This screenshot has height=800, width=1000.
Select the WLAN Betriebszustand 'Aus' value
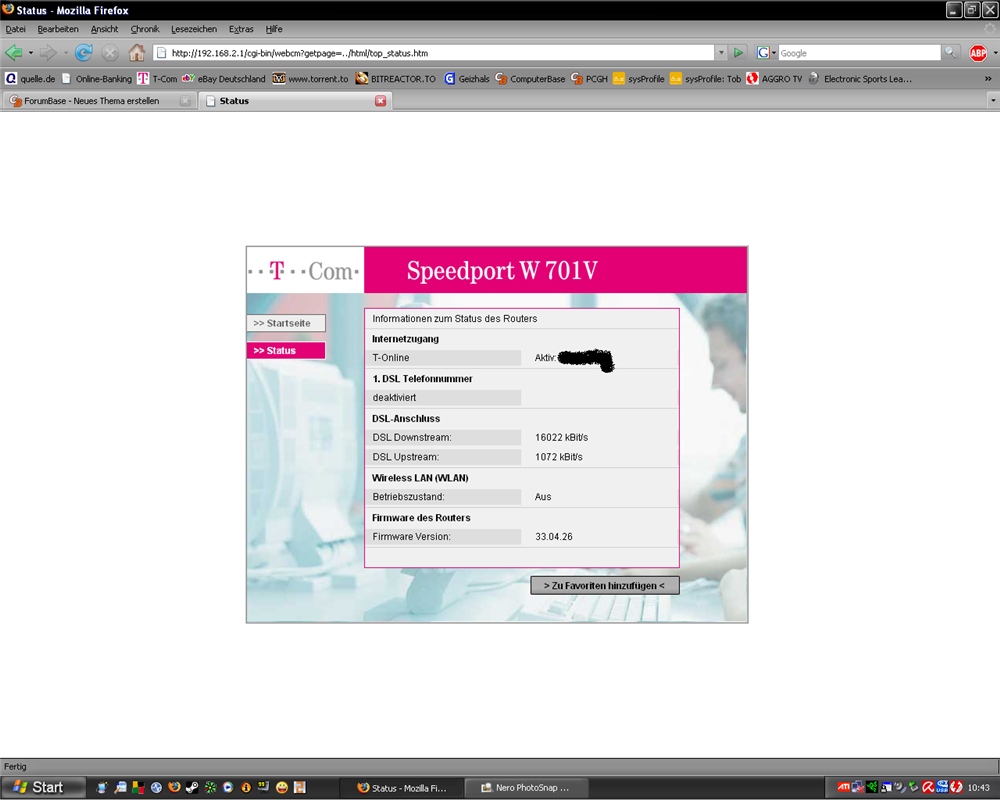click(x=543, y=496)
